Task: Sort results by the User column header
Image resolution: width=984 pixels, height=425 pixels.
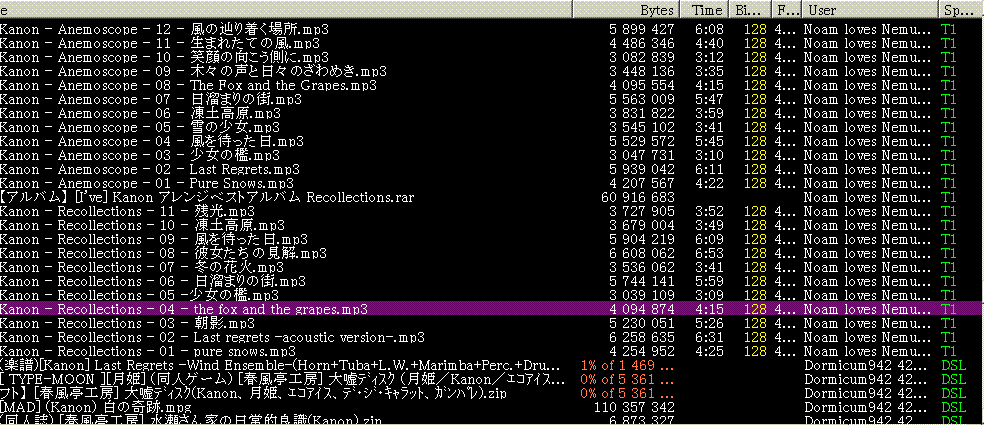Action: (869, 10)
